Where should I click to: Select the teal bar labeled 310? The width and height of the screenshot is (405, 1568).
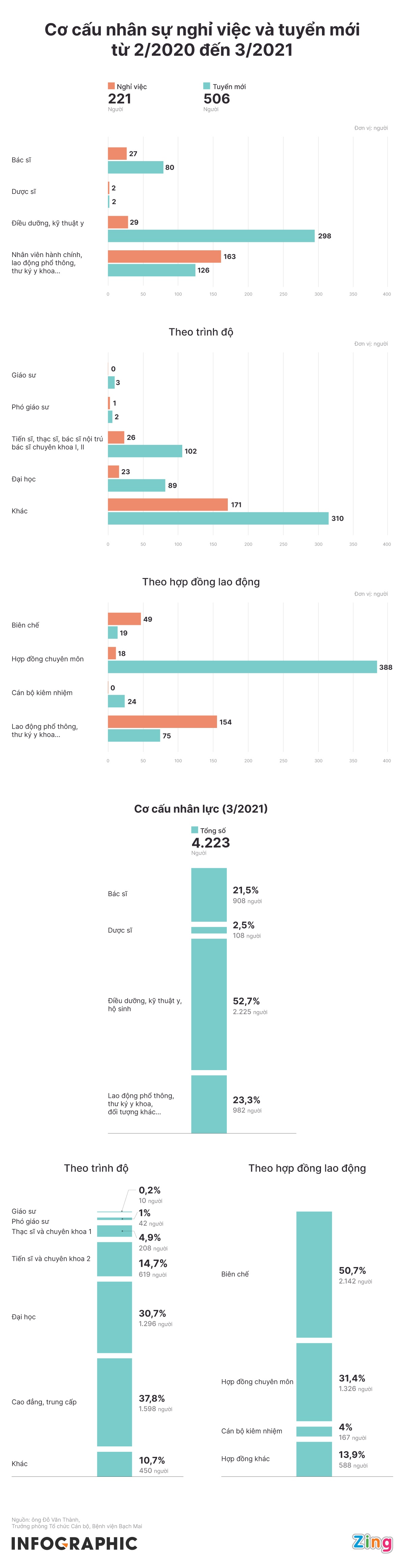pyautogui.click(x=218, y=519)
